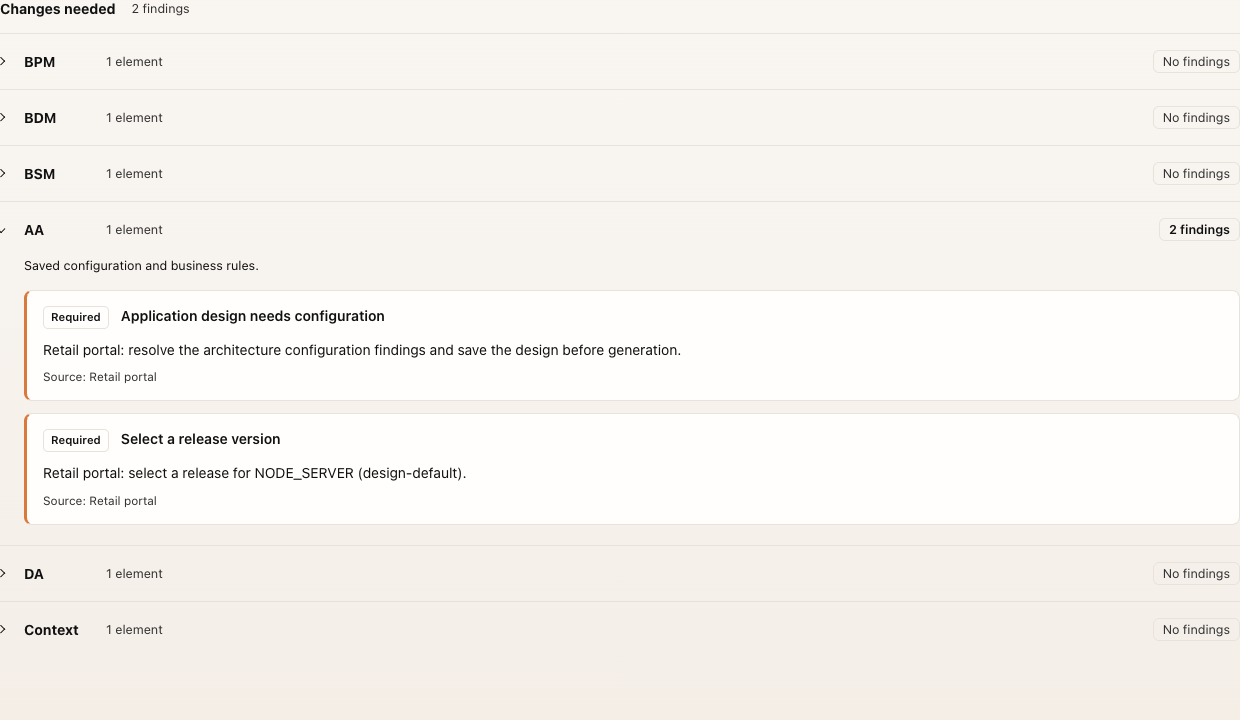This screenshot has height=720, width=1240.
Task: Click AA's 1 element count
Action: [x=134, y=230]
